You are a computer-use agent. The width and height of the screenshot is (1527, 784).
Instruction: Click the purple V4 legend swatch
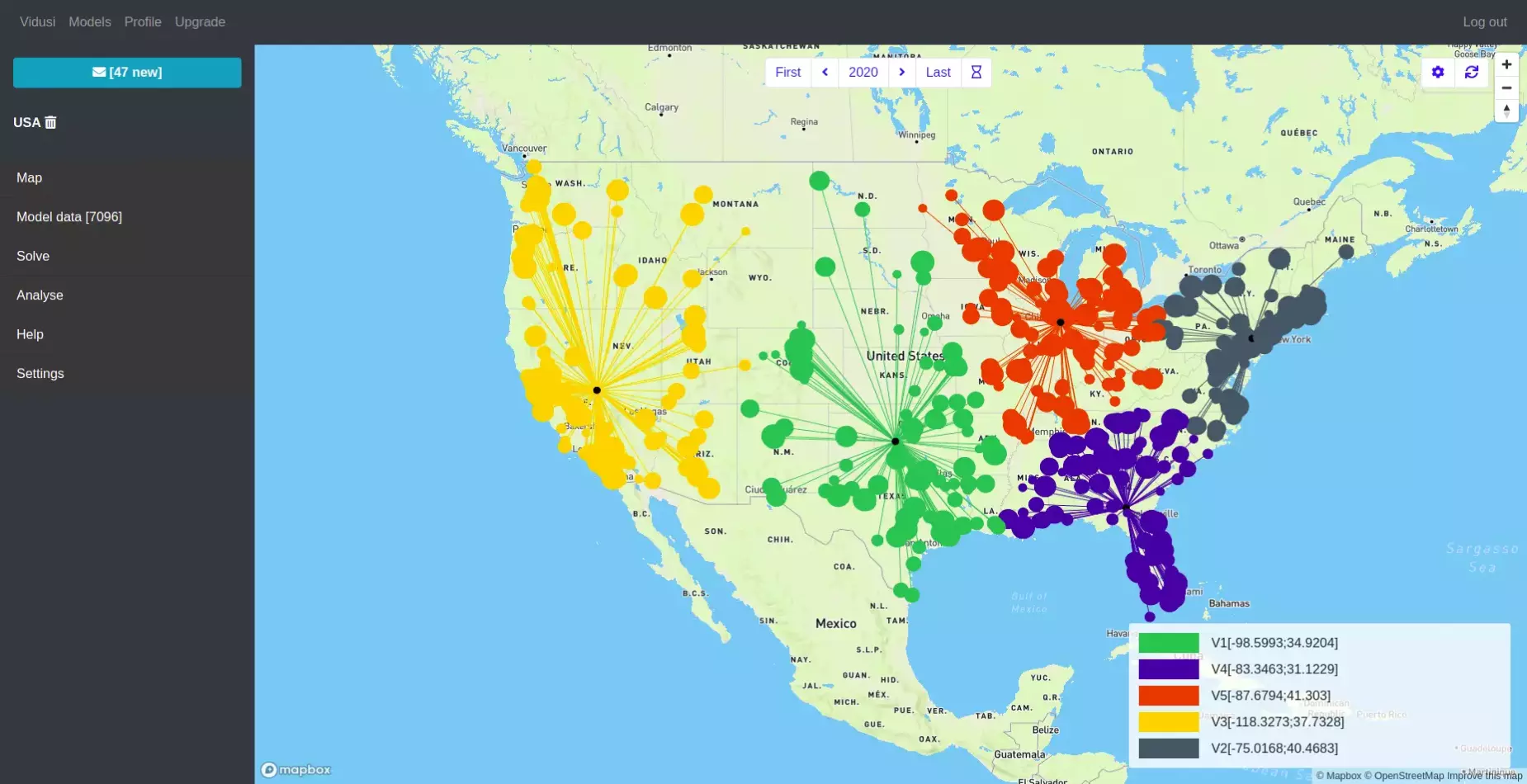pos(1169,669)
